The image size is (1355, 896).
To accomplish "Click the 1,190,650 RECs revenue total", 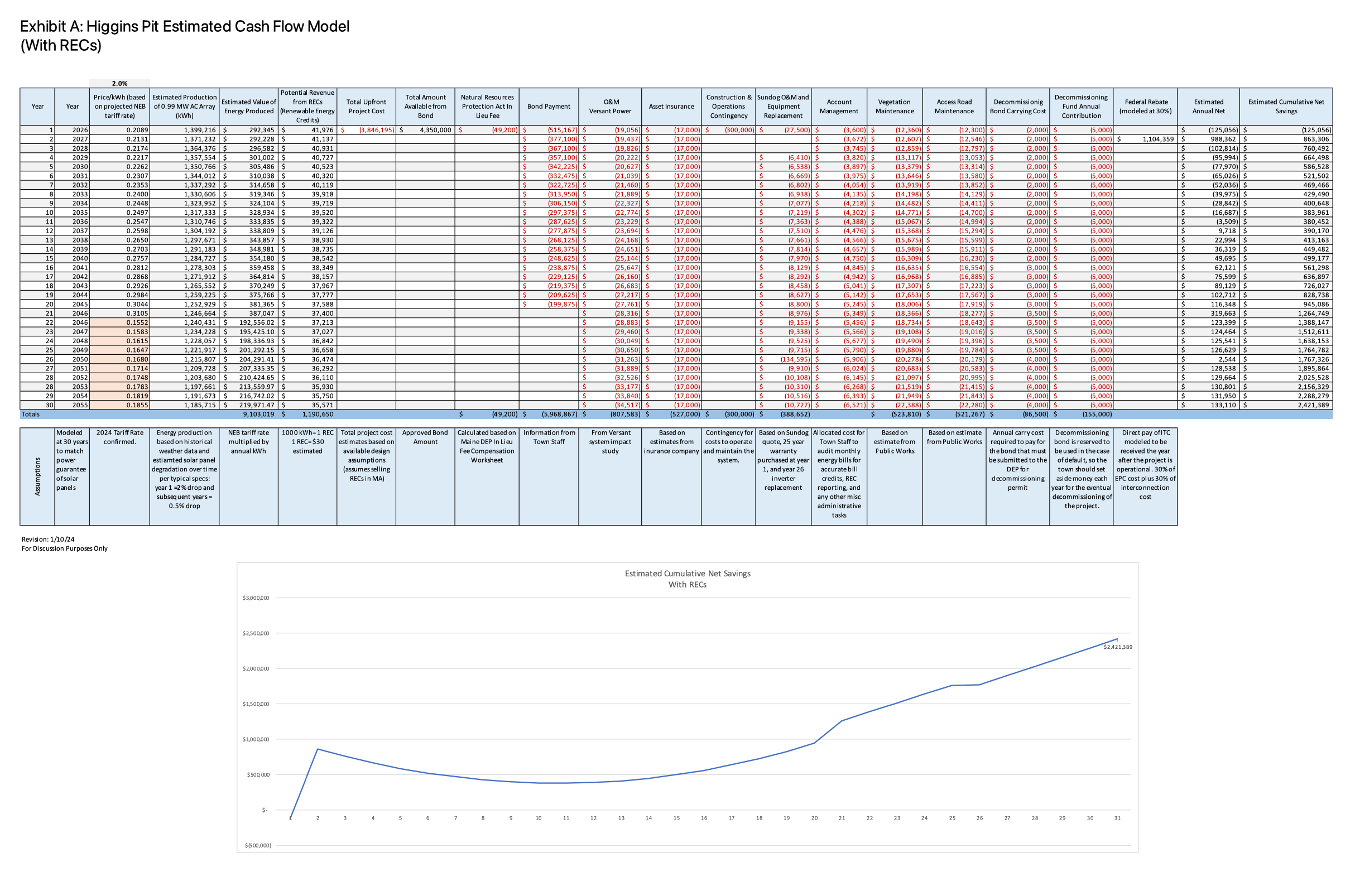I will click(318, 415).
